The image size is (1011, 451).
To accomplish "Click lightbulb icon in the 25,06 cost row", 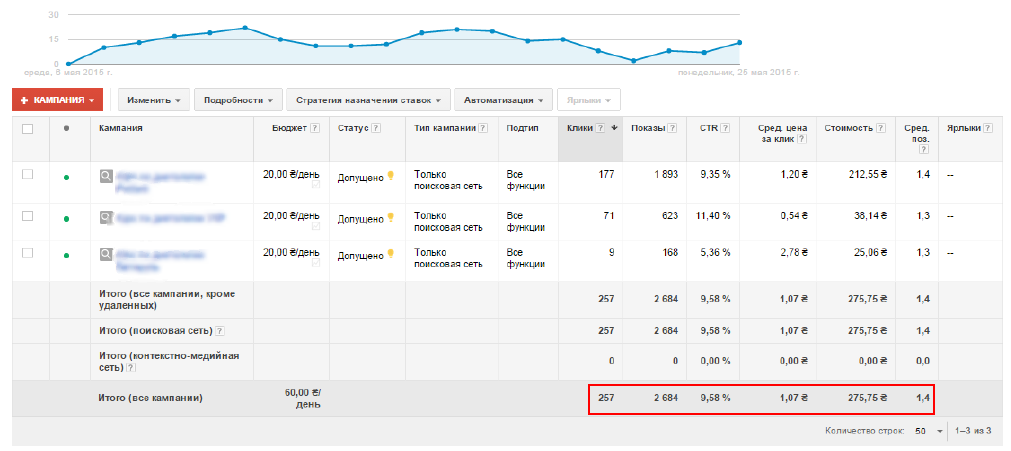I will [x=389, y=255].
